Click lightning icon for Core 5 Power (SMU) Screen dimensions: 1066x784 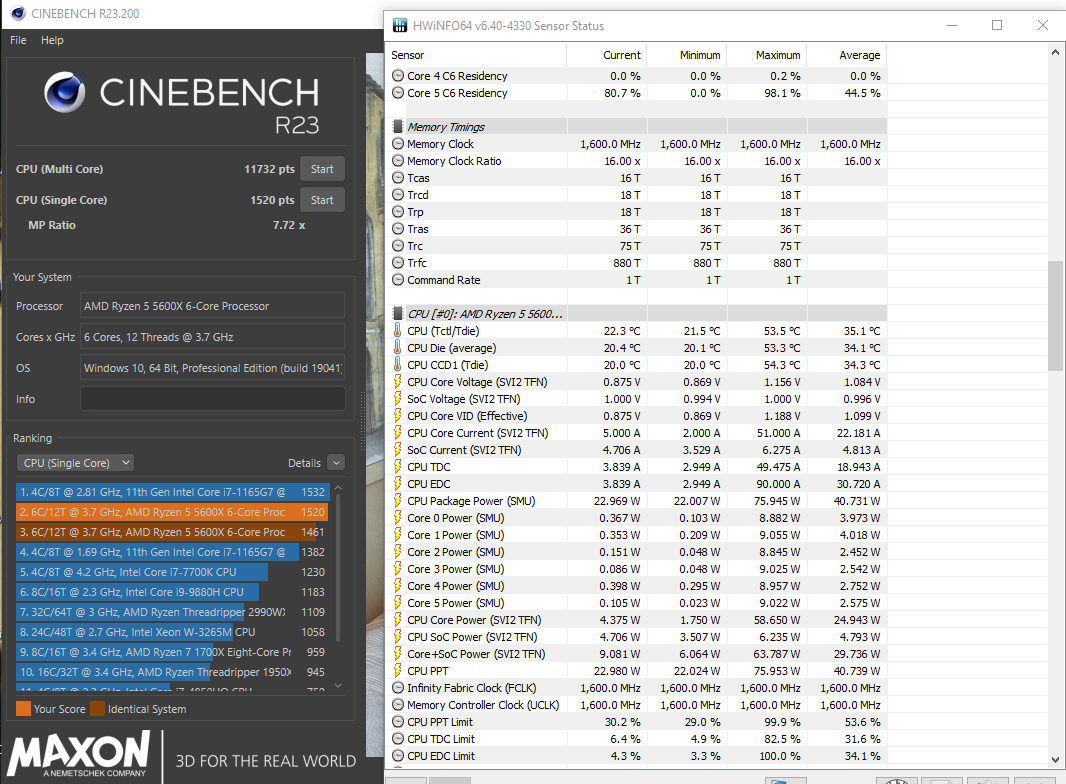click(398, 602)
